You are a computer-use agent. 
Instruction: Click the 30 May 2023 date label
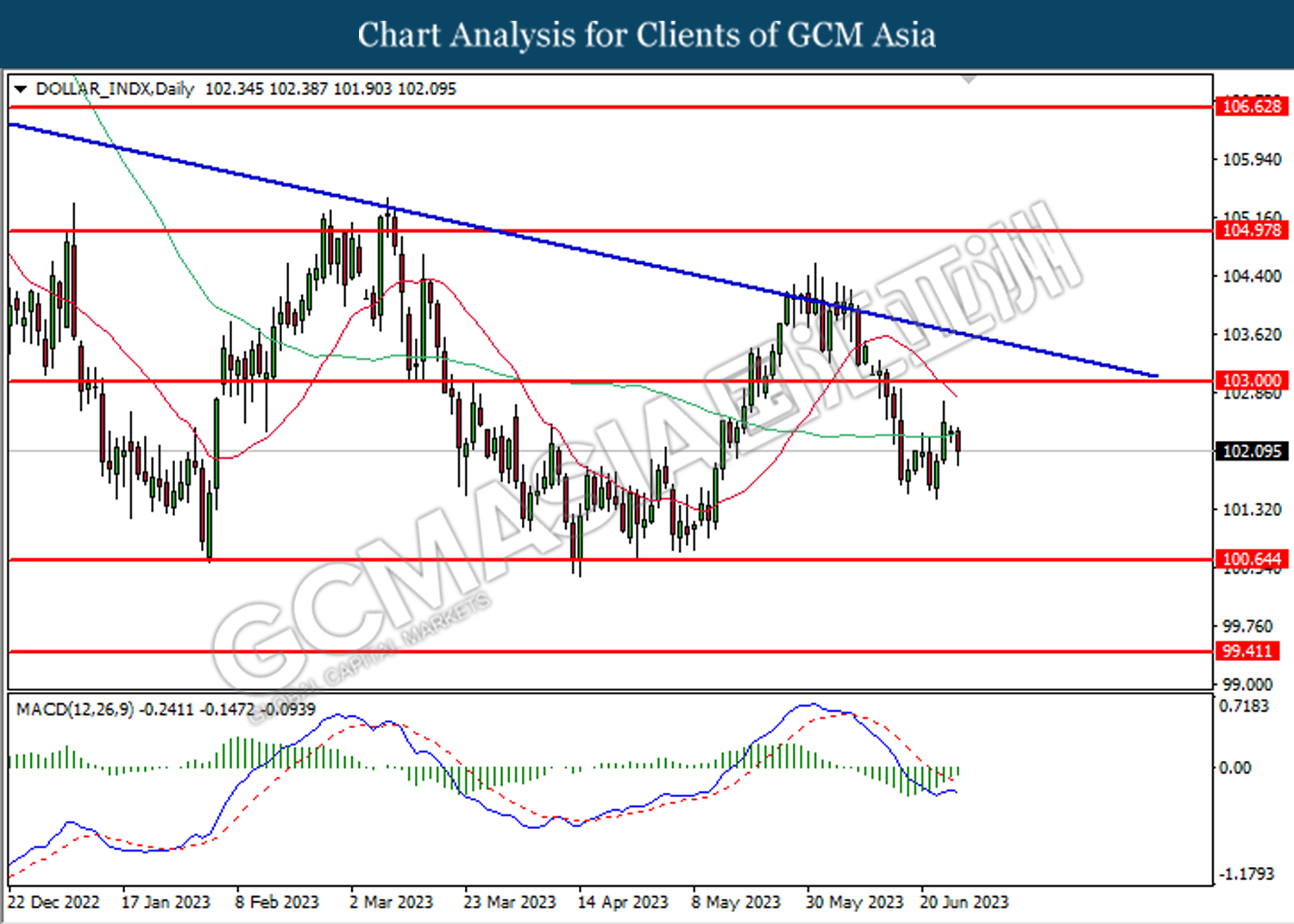tap(854, 902)
